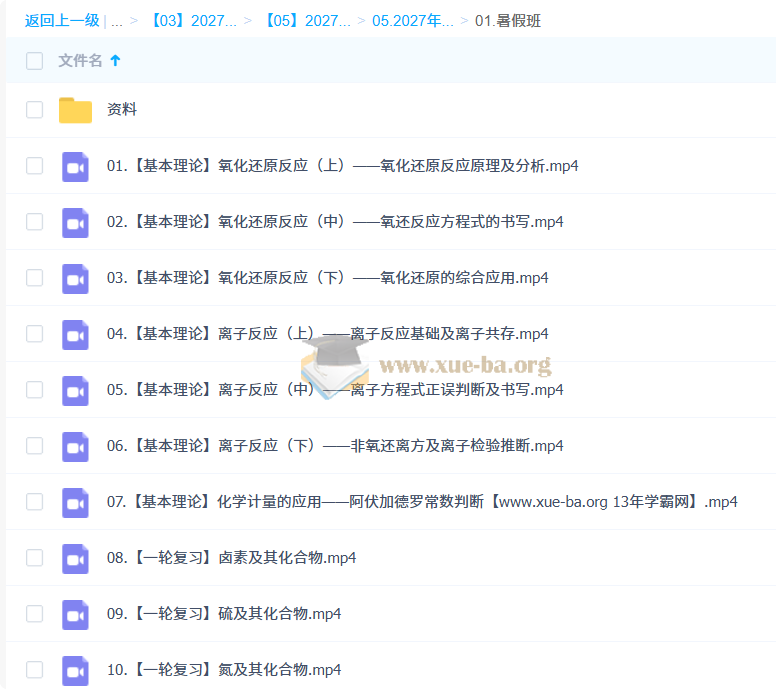Select checkbox for 09 硫及其化合物.mp4
Screen dimensions: 776x689
tap(34, 614)
